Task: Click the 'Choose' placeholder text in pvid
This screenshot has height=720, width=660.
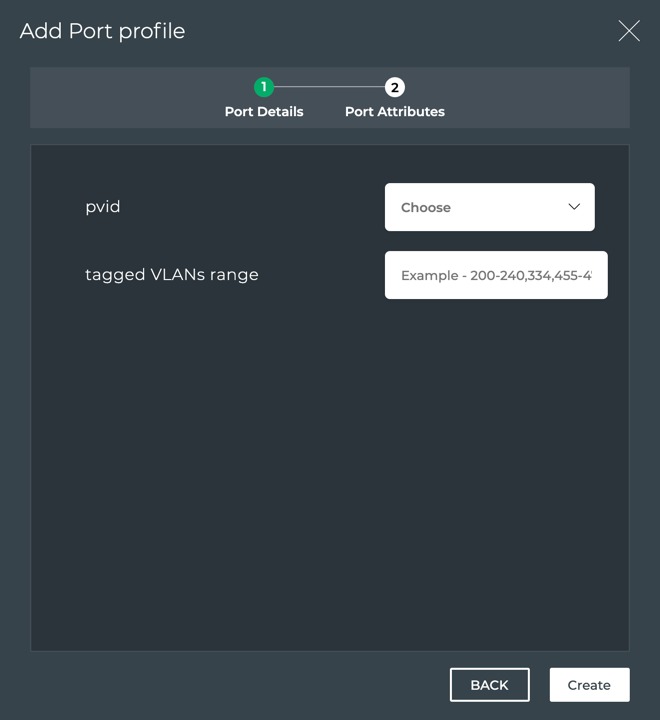Action: coord(426,208)
